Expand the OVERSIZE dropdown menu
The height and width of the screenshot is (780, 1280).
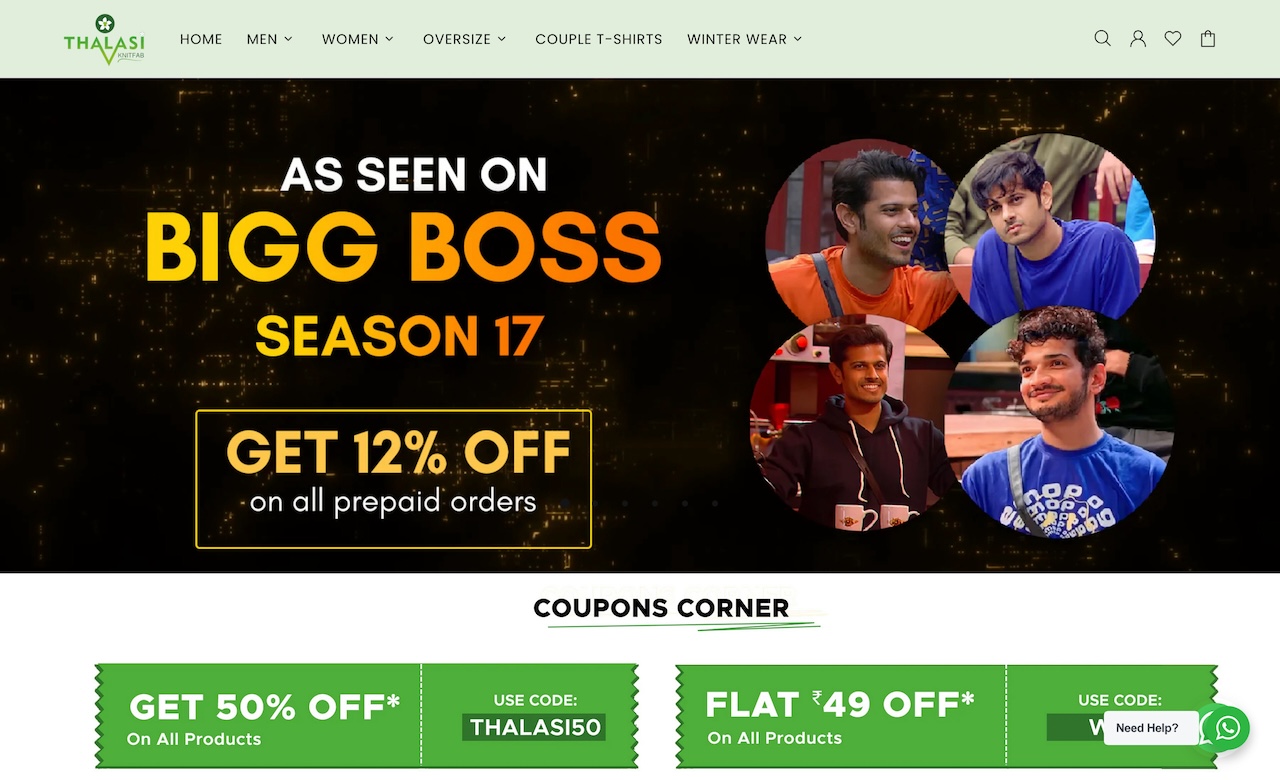pyautogui.click(x=465, y=39)
